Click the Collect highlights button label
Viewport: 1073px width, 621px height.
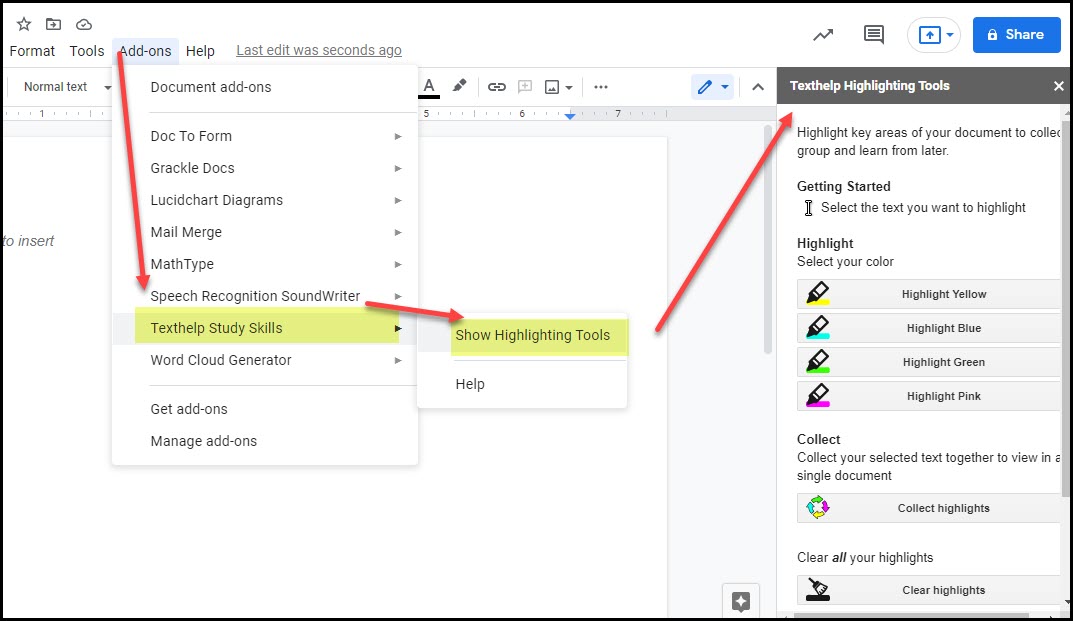pos(944,508)
